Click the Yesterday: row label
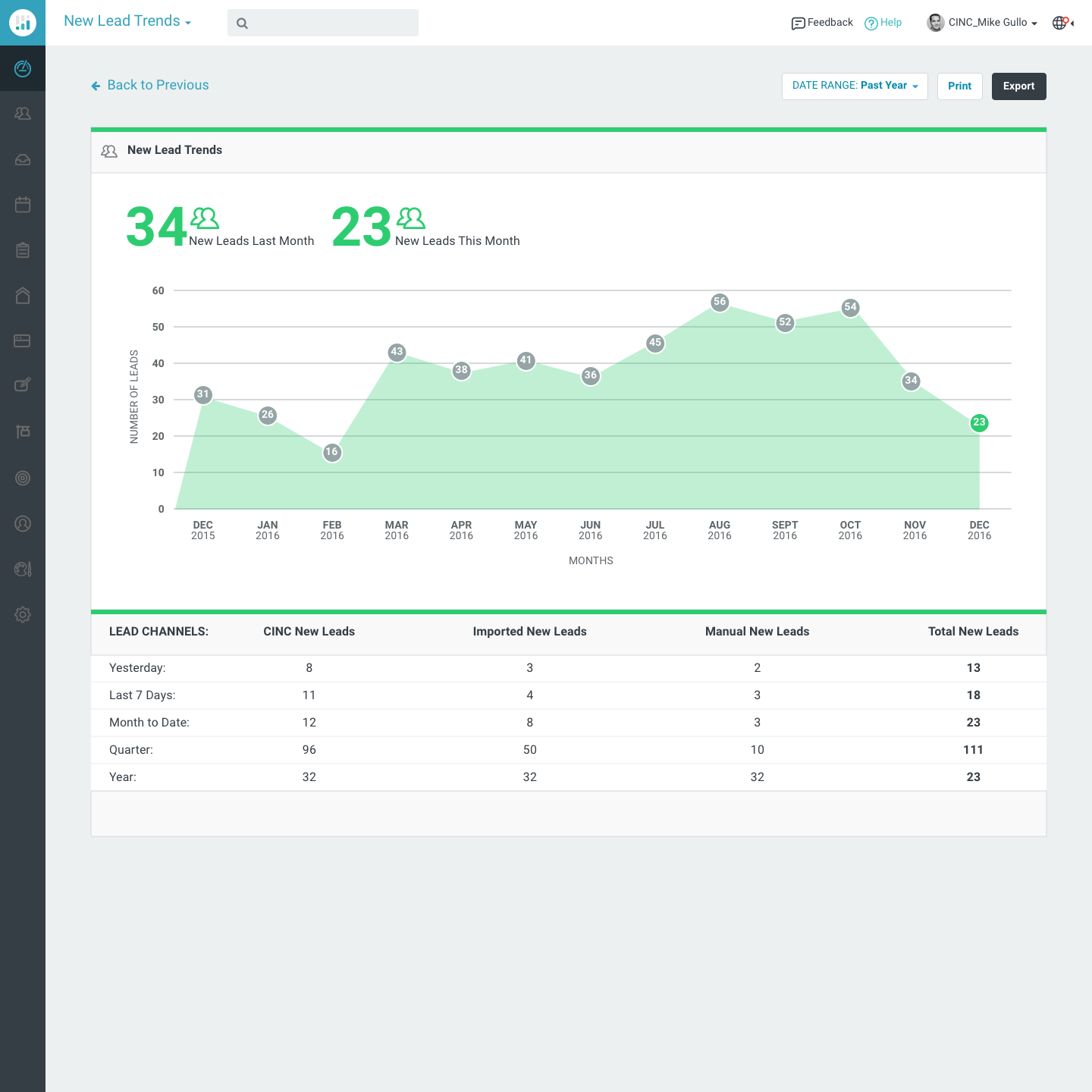This screenshot has height=1092, width=1092. (x=137, y=668)
